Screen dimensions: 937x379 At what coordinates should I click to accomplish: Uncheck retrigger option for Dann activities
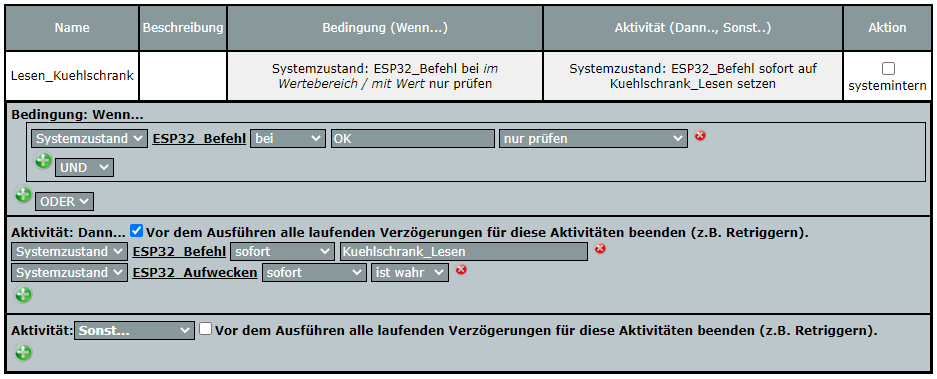tap(137, 230)
